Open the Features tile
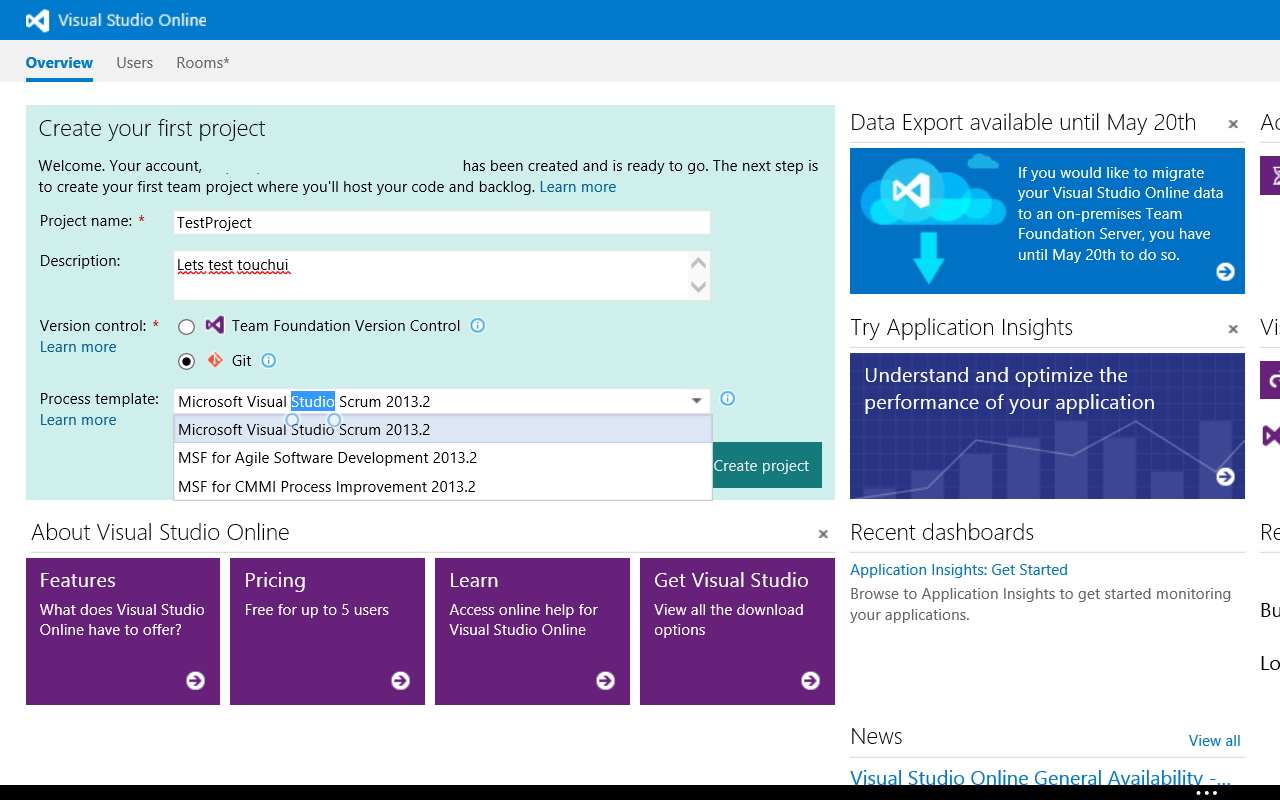The height and width of the screenshot is (800, 1280). tap(123, 631)
